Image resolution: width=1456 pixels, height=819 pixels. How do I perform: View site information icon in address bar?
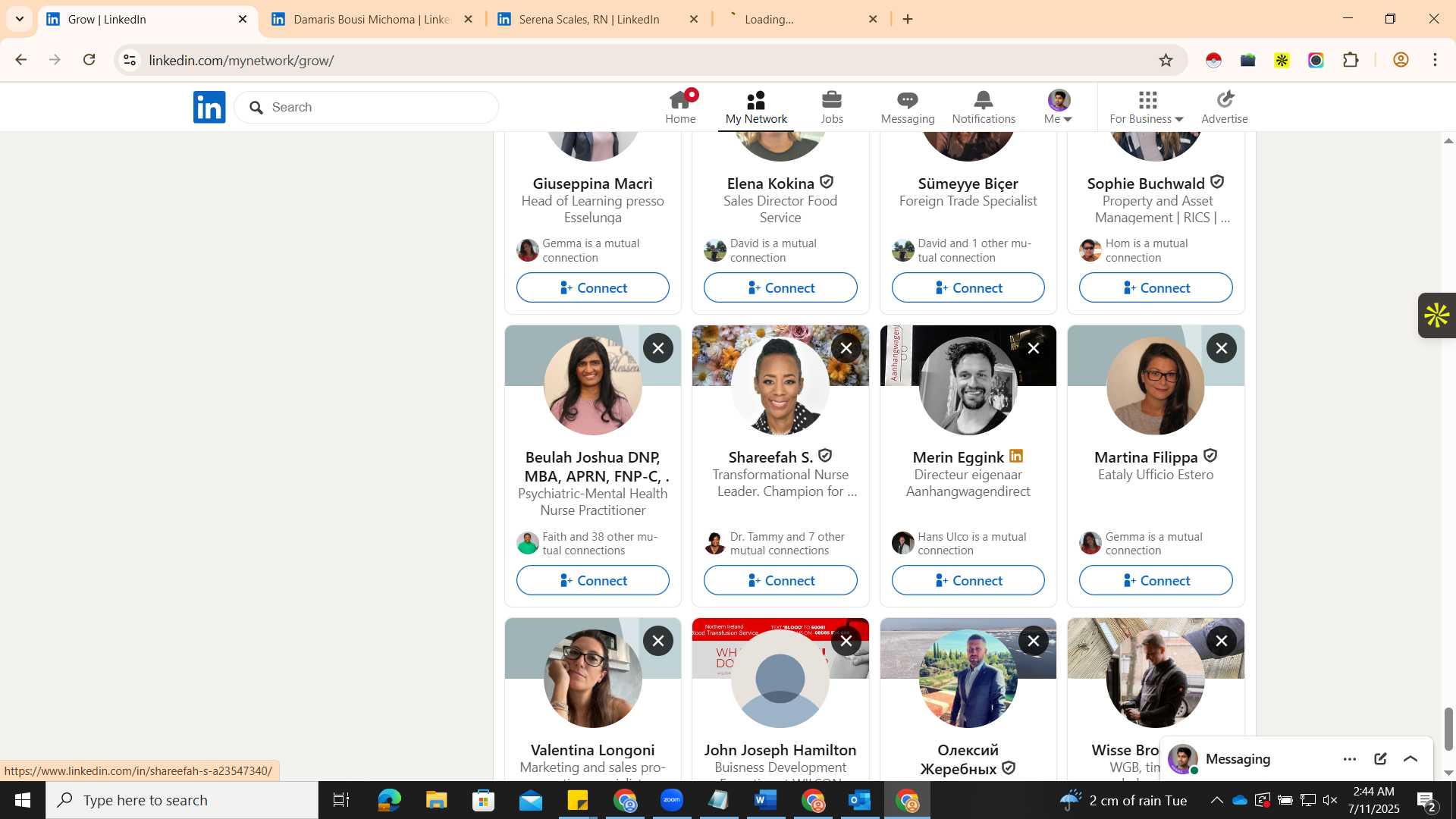(130, 60)
